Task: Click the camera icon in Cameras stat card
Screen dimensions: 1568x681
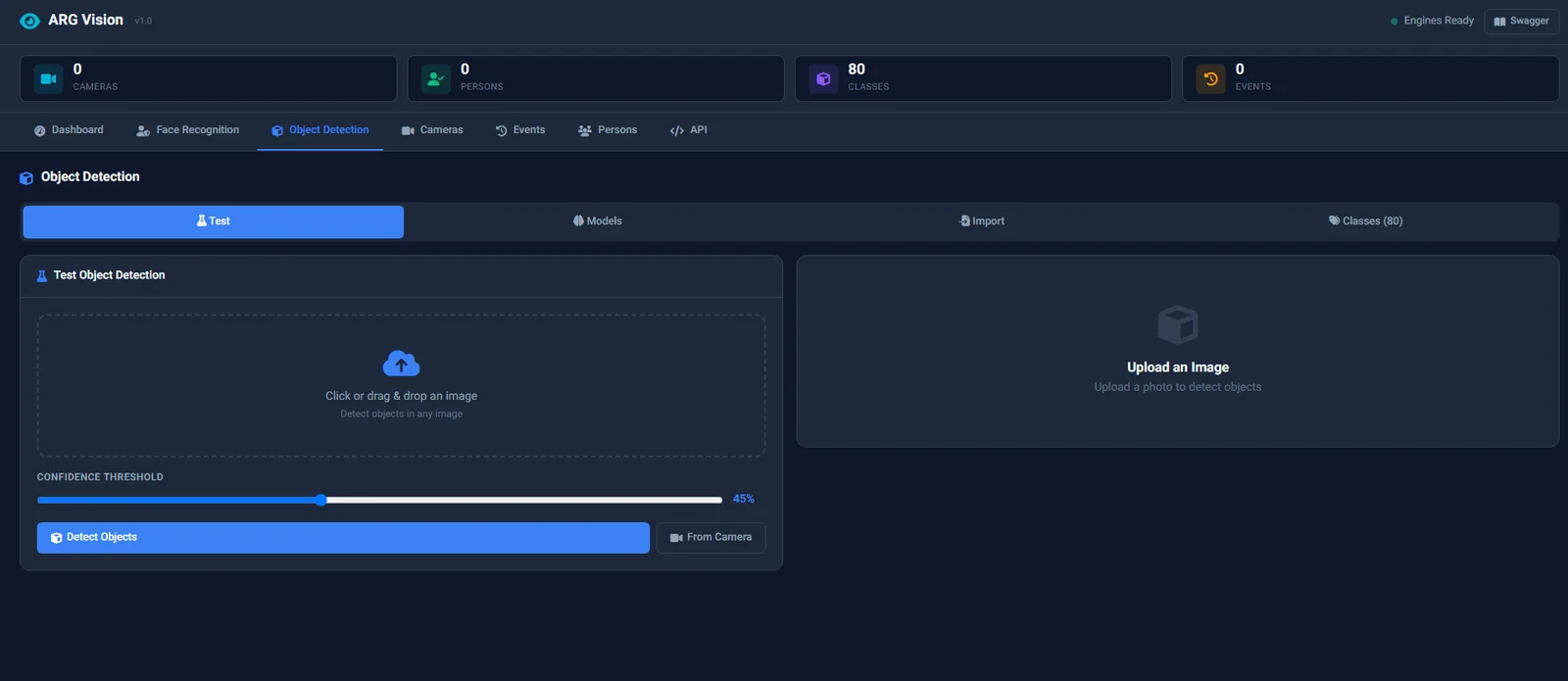Action: pos(48,78)
